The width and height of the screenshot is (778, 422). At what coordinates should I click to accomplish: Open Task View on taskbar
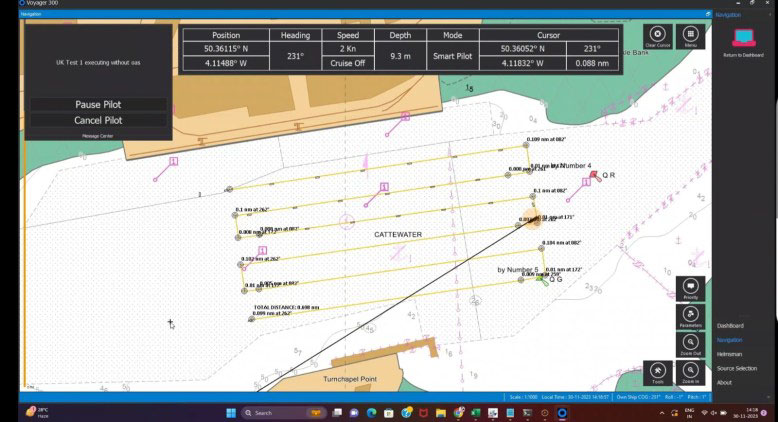coord(337,413)
